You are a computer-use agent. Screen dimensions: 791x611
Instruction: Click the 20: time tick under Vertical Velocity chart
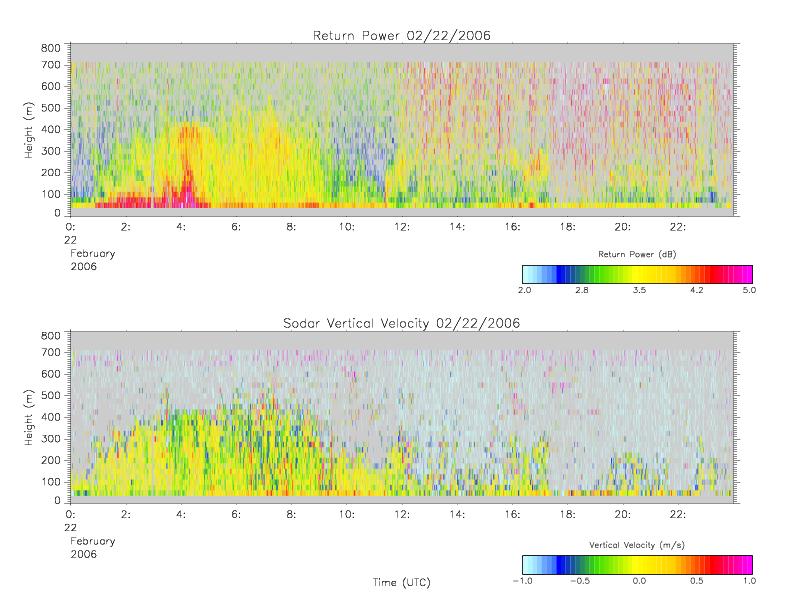click(x=623, y=515)
